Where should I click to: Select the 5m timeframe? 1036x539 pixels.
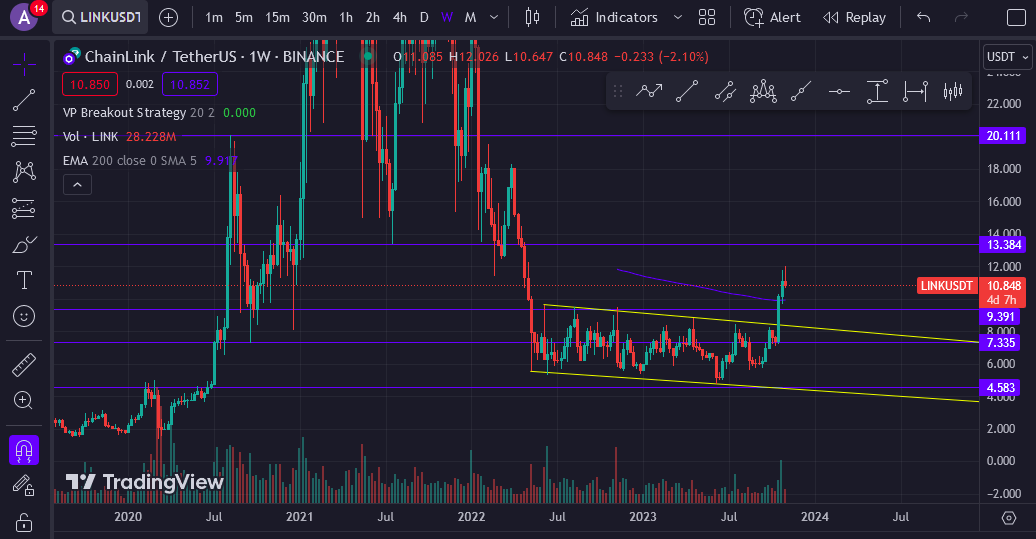[x=244, y=18]
